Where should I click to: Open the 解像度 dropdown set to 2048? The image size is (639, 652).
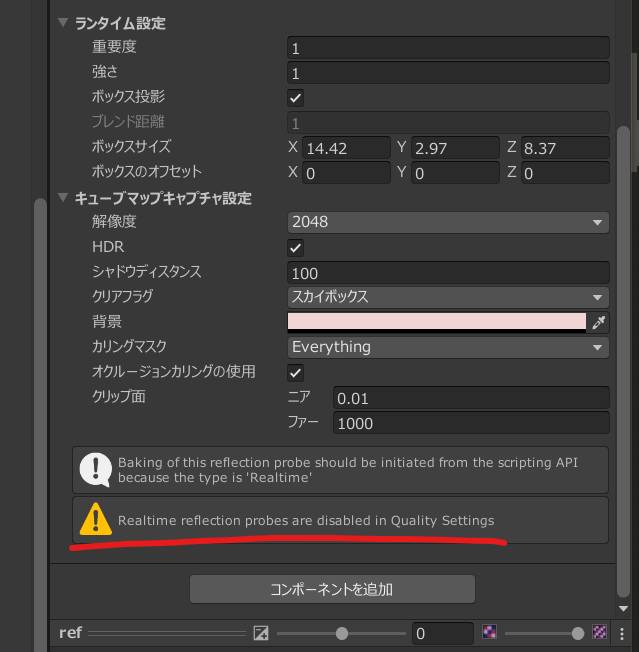click(448, 222)
